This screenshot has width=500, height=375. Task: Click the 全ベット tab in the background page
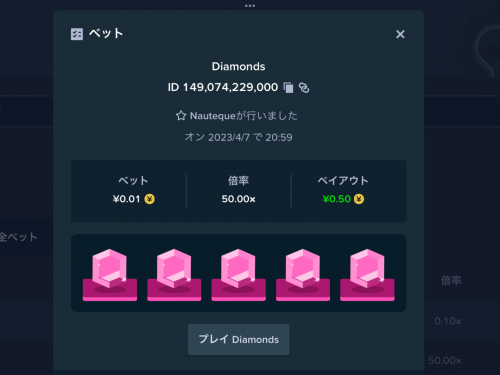click(x=18, y=237)
